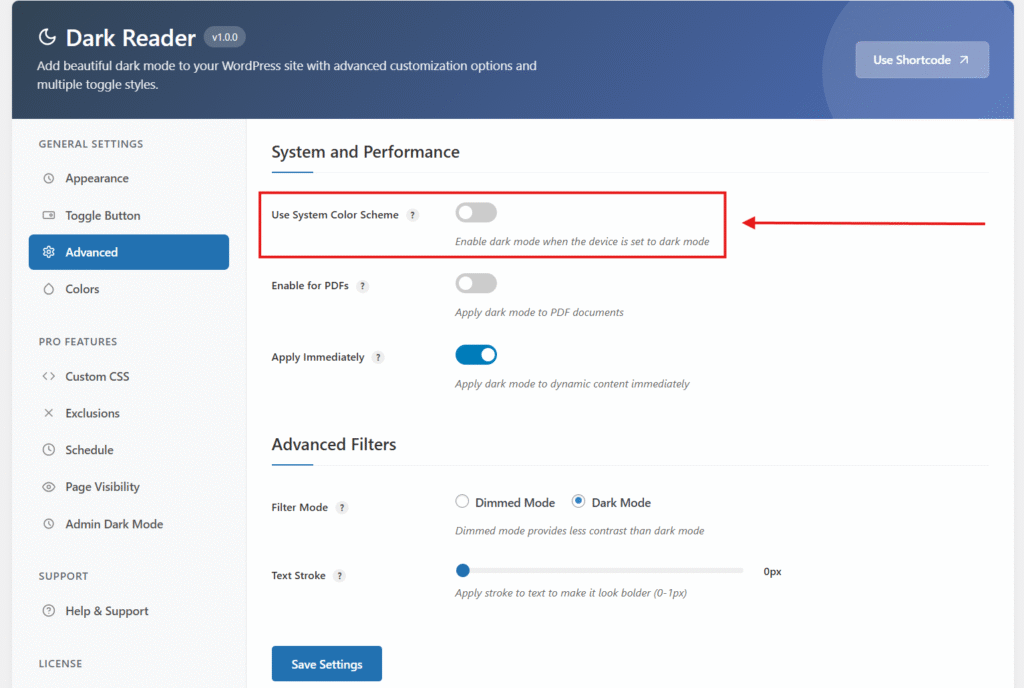Image resolution: width=1024 pixels, height=688 pixels.
Task: Disable the Apply Immediately toggle
Action: tap(476, 354)
